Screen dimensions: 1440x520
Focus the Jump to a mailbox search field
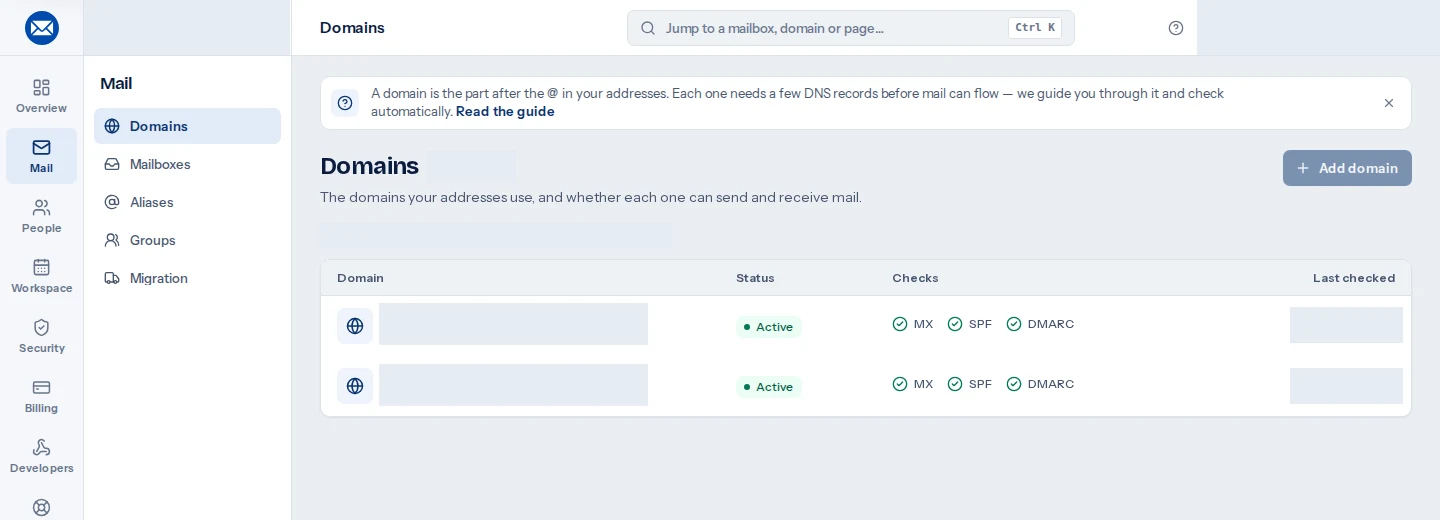pyautogui.click(x=851, y=28)
